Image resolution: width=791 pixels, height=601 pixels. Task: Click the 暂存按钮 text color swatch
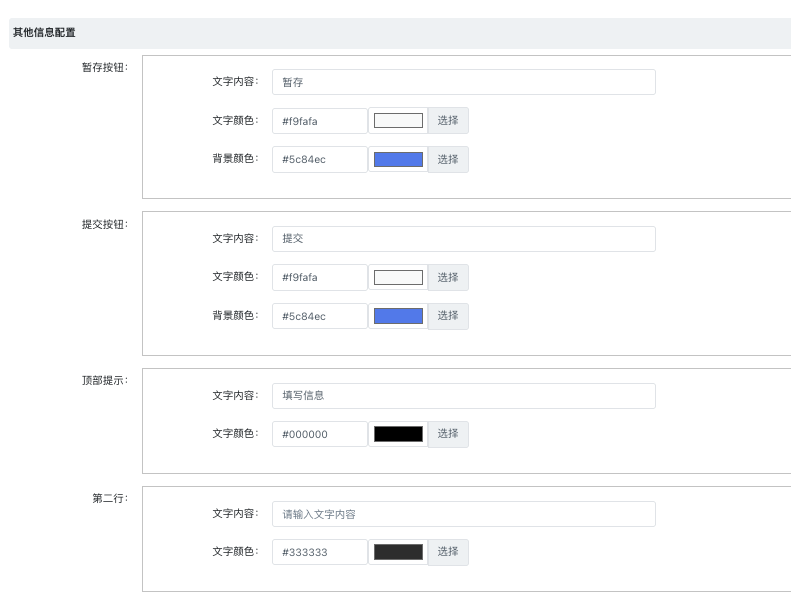pos(398,121)
